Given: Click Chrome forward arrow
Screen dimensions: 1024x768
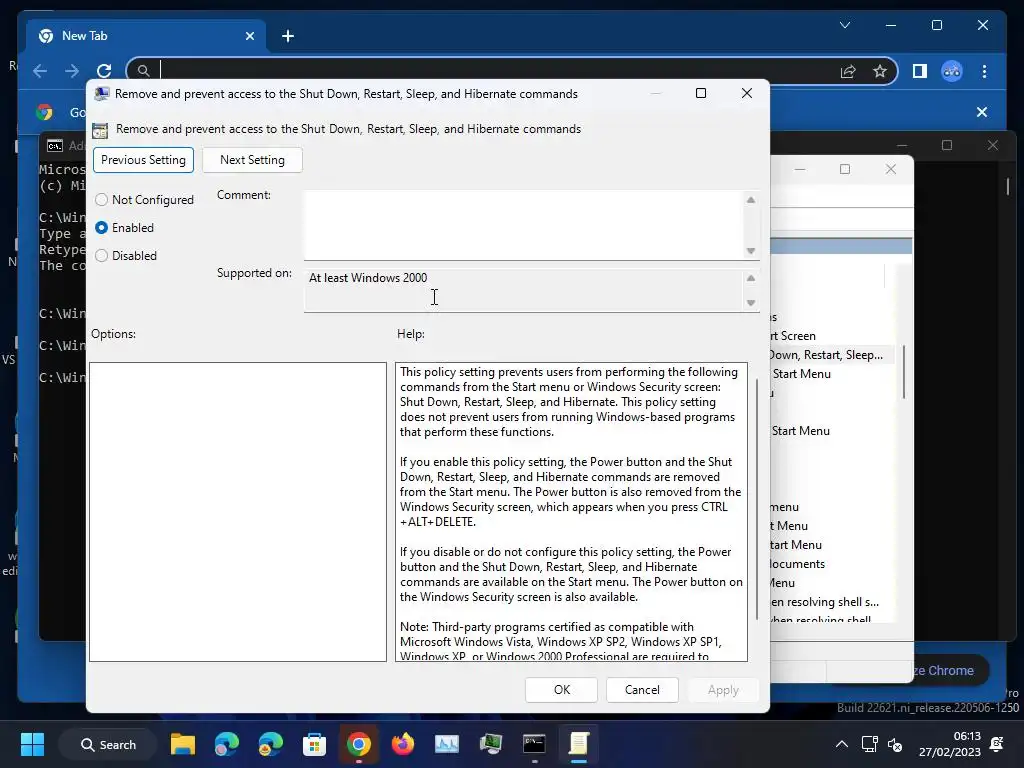Looking at the screenshot, I should point(72,71).
